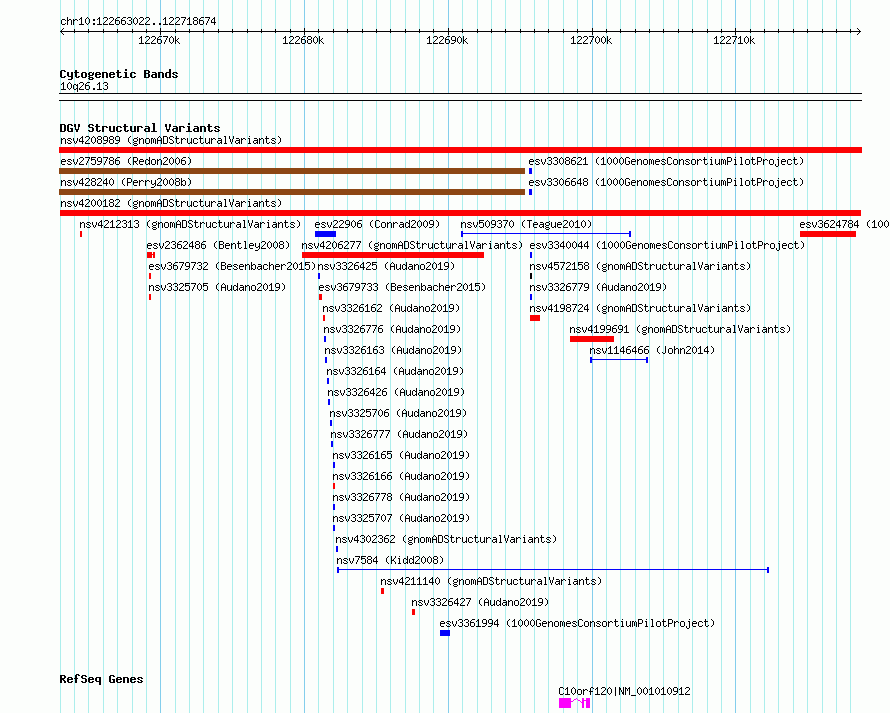Click nsv4199691 gnomAD variant label

pyautogui.click(x=680, y=329)
